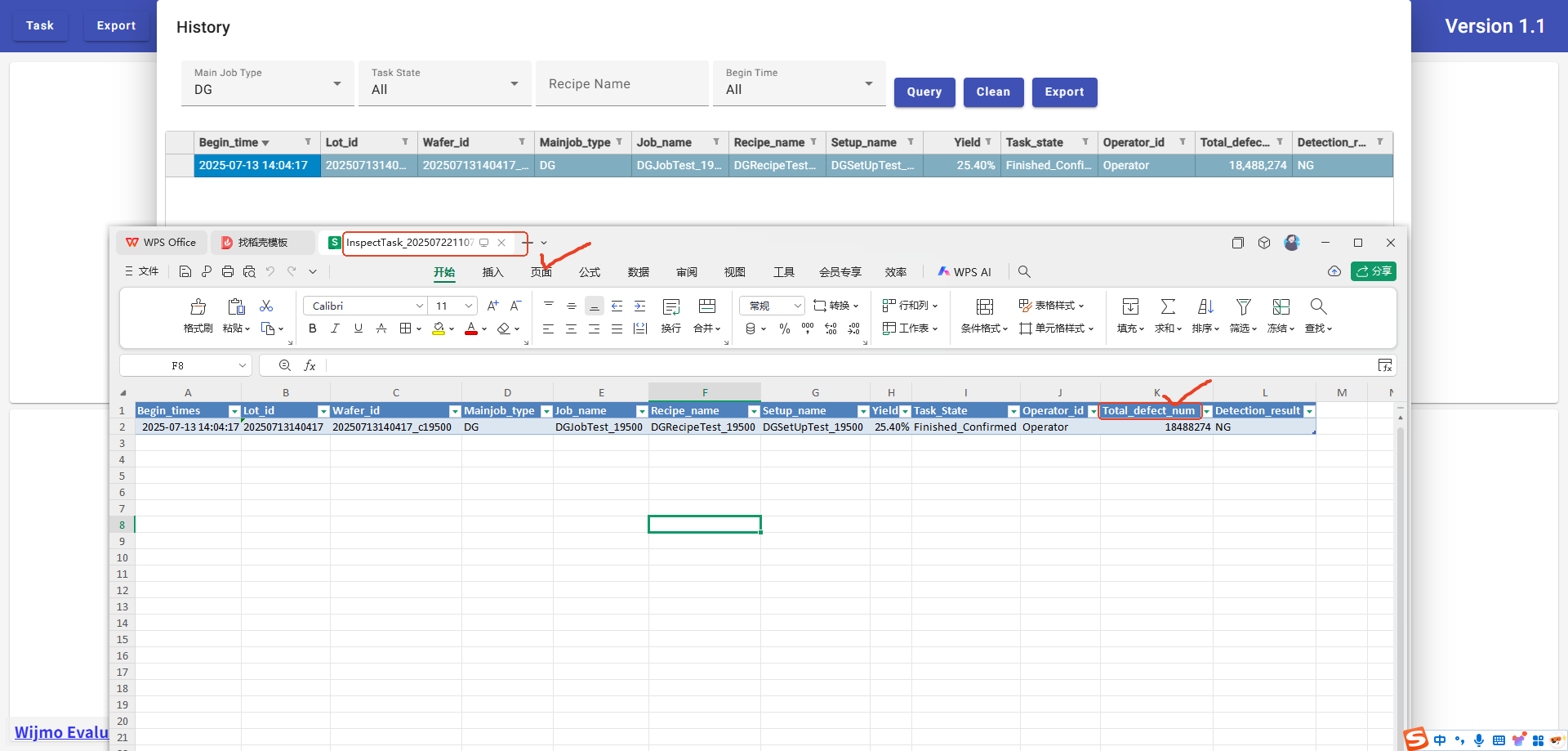
Task: Click into the Recipe Name input field
Action: (x=621, y=84)
